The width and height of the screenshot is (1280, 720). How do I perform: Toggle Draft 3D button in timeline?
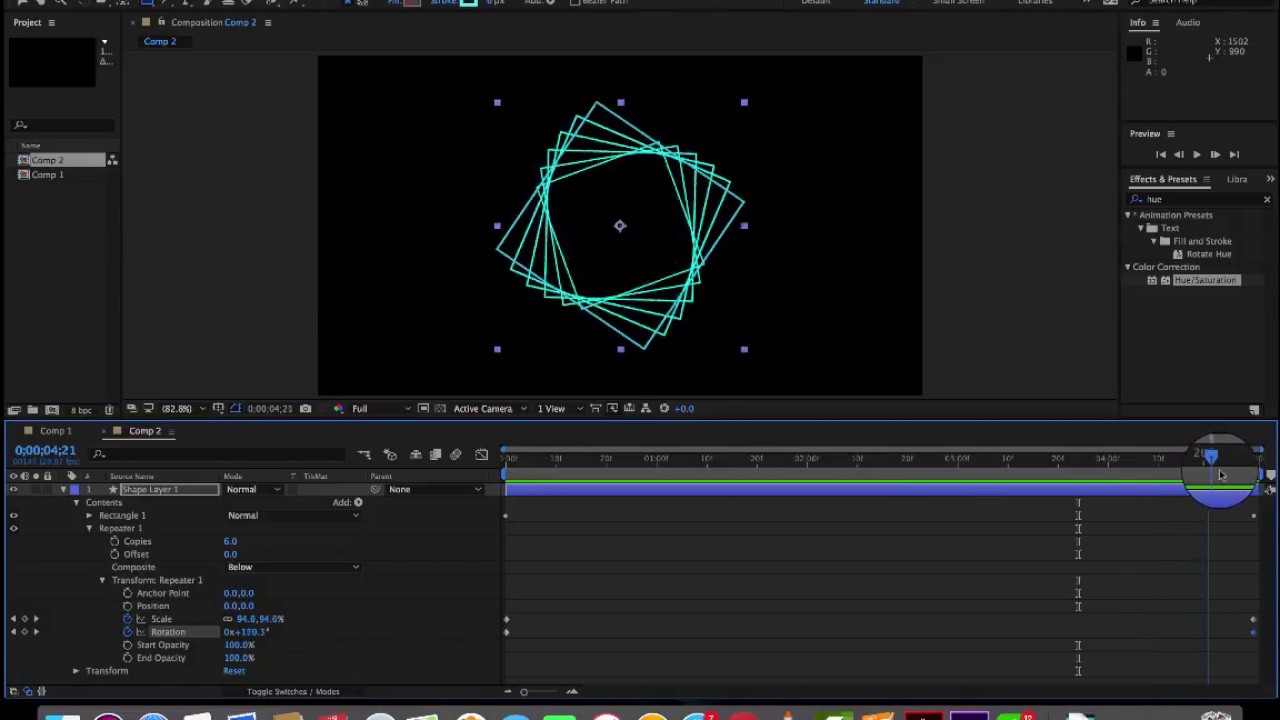[390, 455]
